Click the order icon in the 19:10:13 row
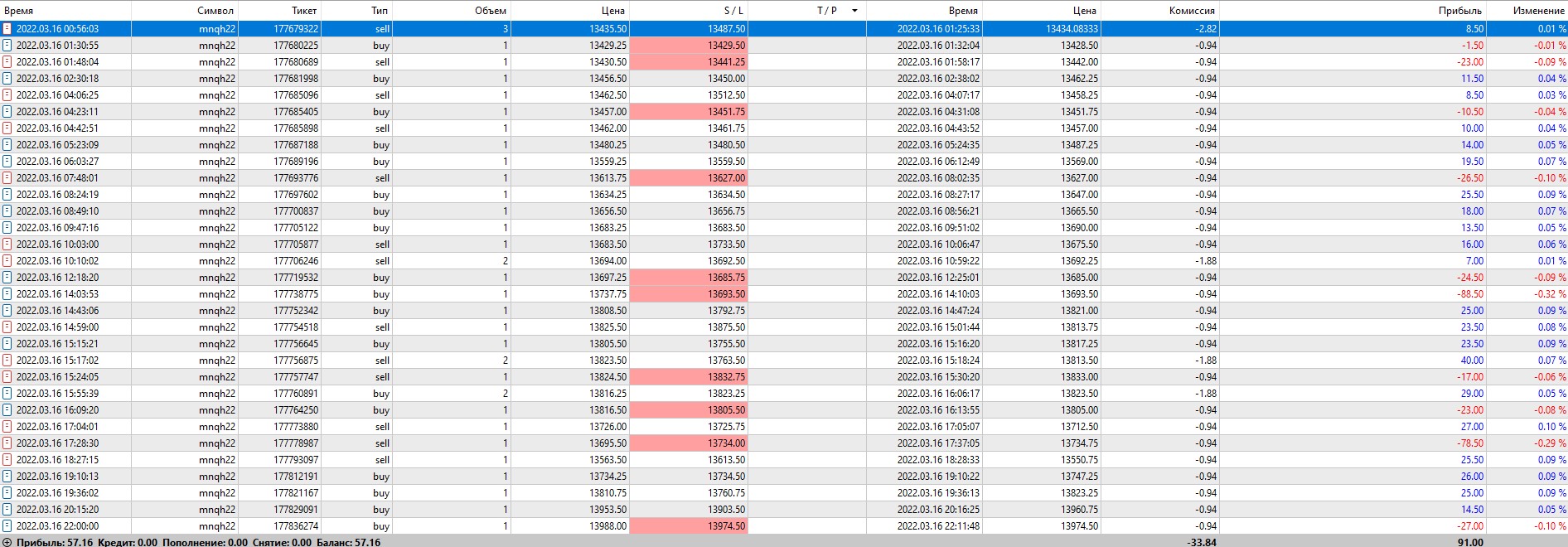This screenshot has height=547, width=1568. point(7,477)
